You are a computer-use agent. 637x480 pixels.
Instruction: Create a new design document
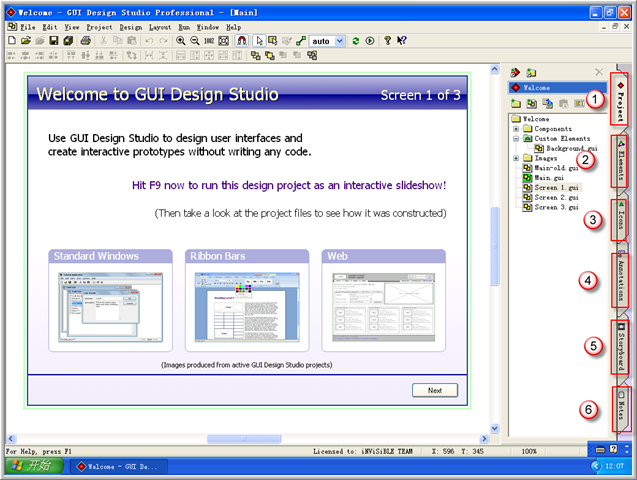(12, 41)
